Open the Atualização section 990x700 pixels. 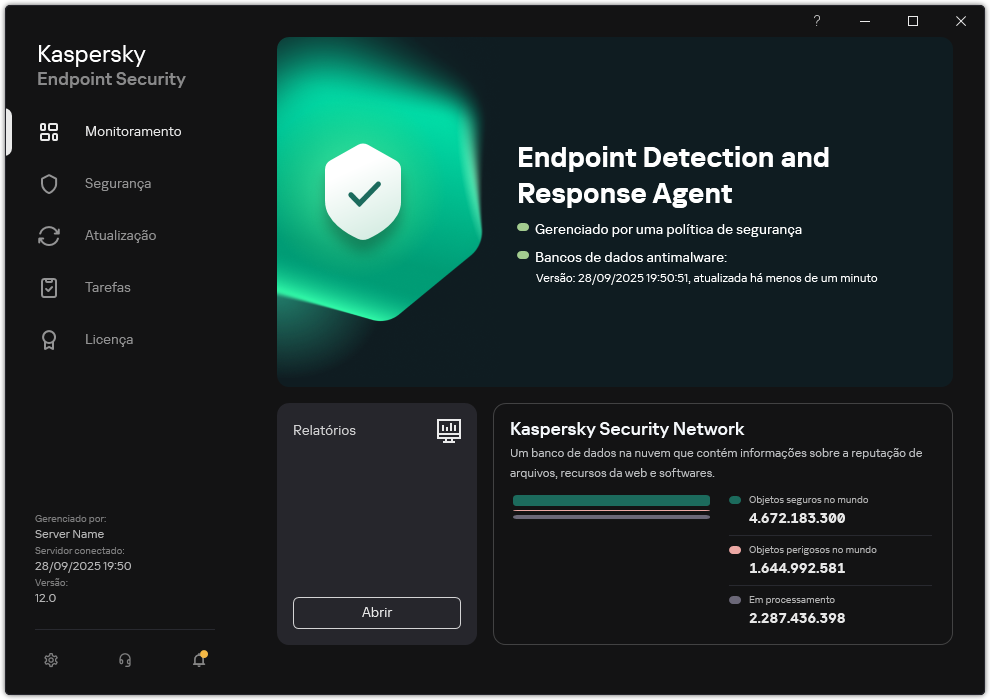click(120, 236)
